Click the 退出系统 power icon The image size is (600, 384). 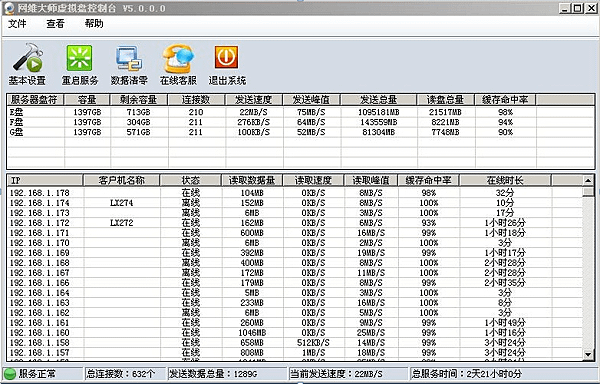point(227,57)
